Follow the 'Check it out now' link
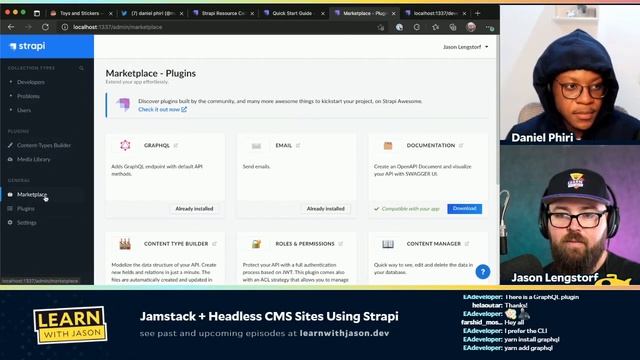 click(x=162, y=109)
